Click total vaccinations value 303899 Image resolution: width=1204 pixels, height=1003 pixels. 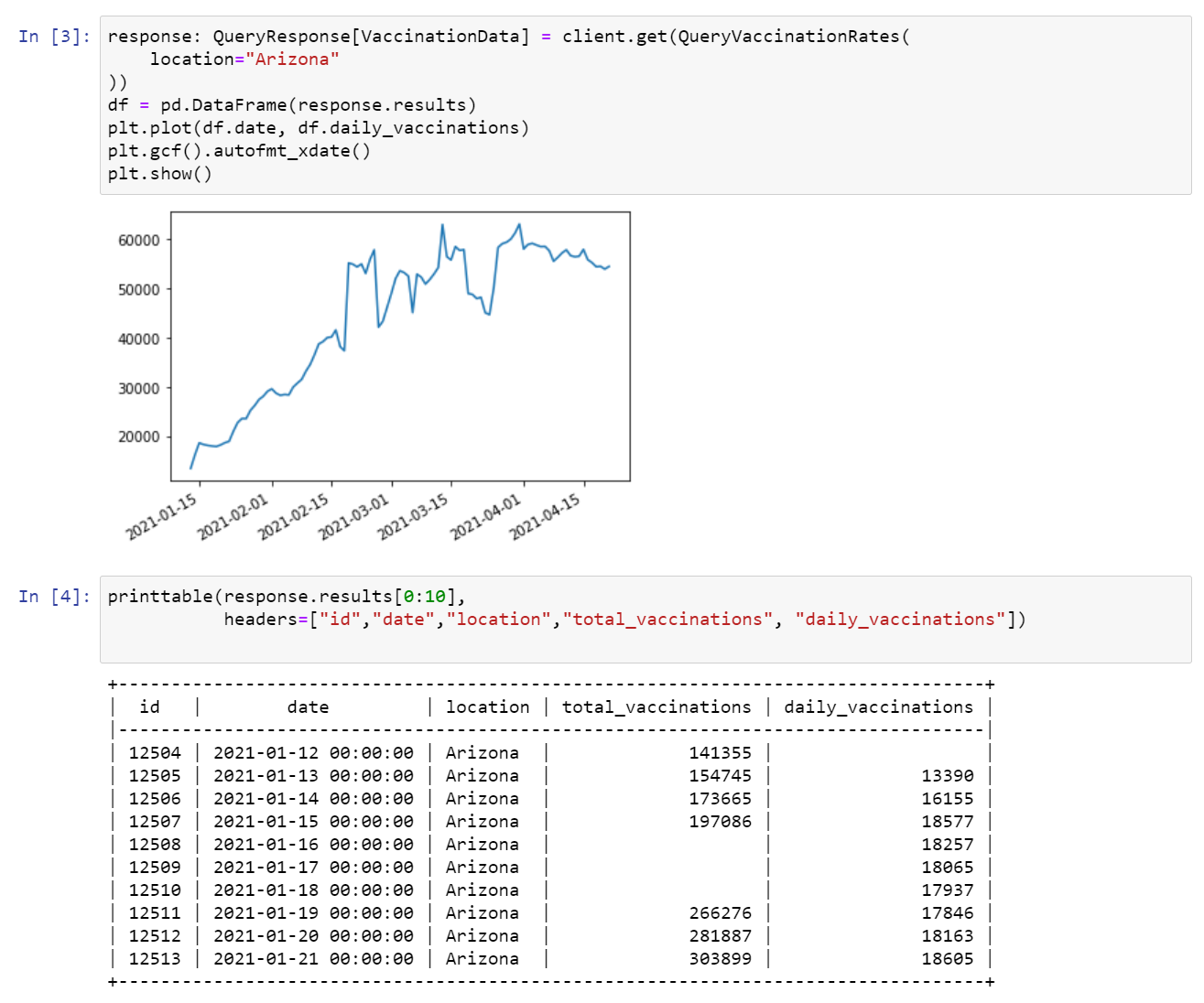tap(720, 959)
